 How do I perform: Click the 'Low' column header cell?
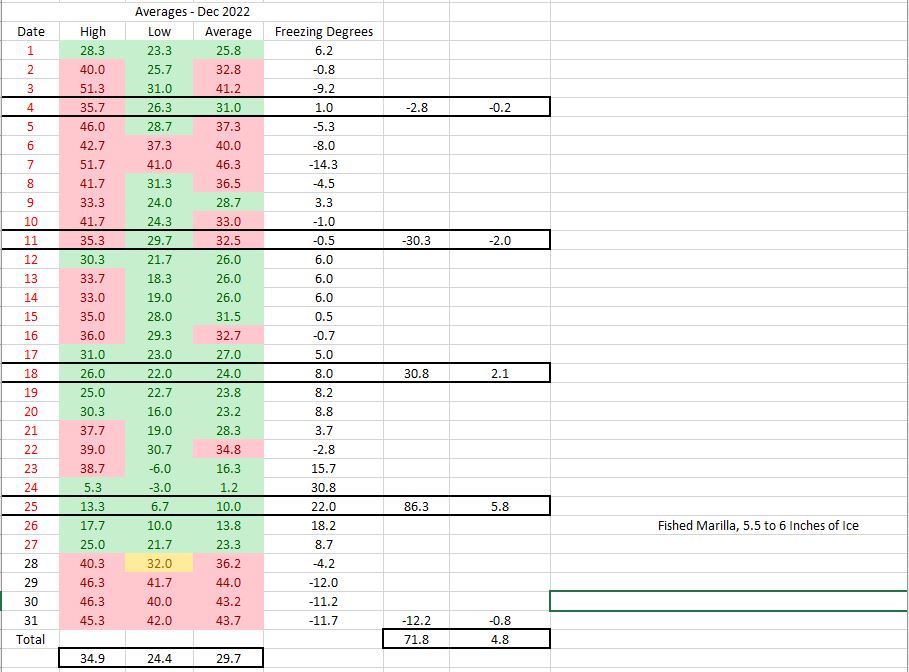[159, 31]
